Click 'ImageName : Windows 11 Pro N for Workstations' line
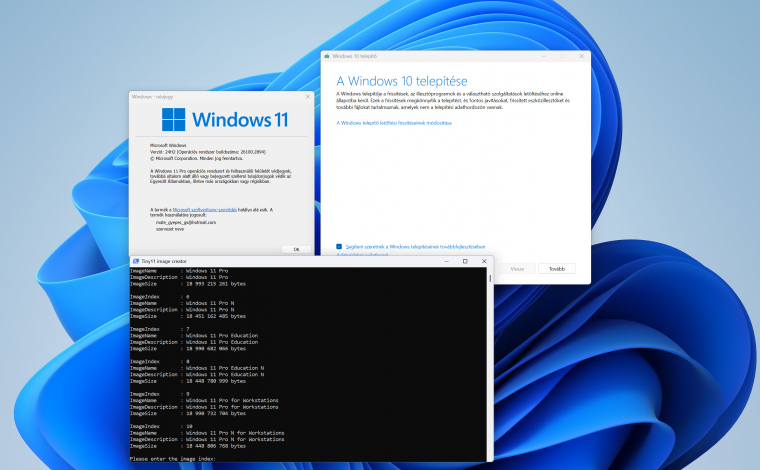760x470 pixels. click(207, 433)
